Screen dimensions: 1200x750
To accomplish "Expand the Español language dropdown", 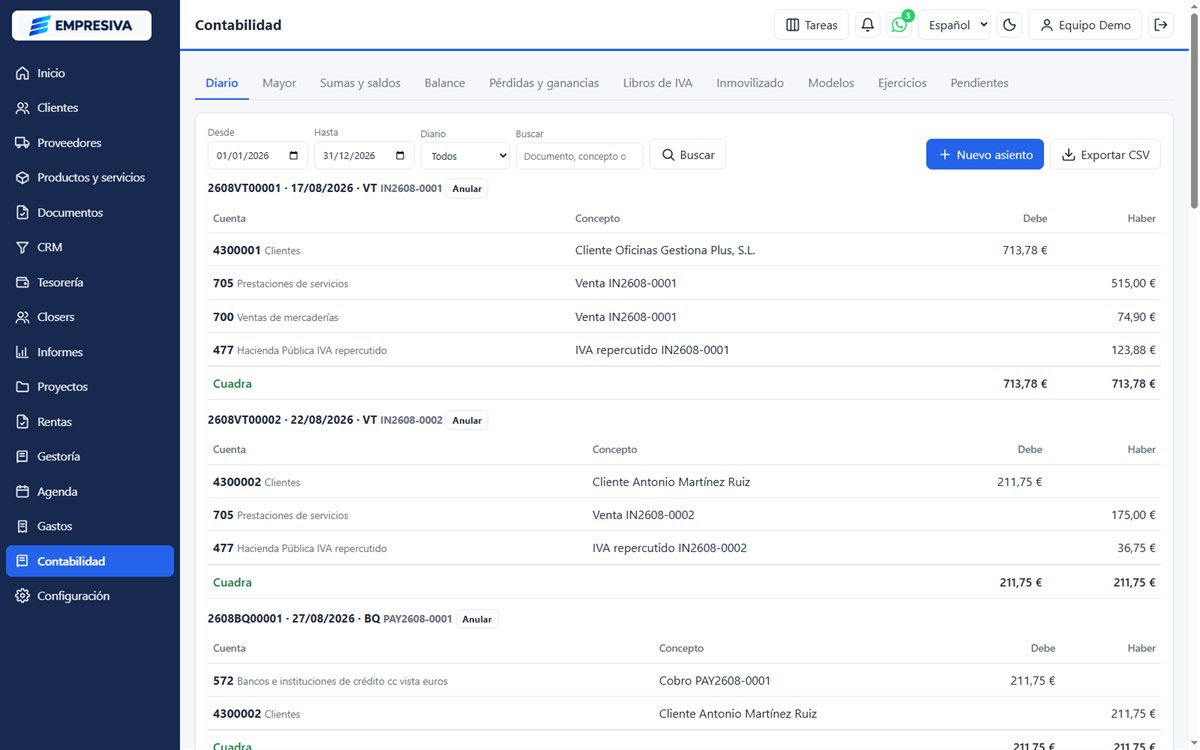I will [954, 25].
